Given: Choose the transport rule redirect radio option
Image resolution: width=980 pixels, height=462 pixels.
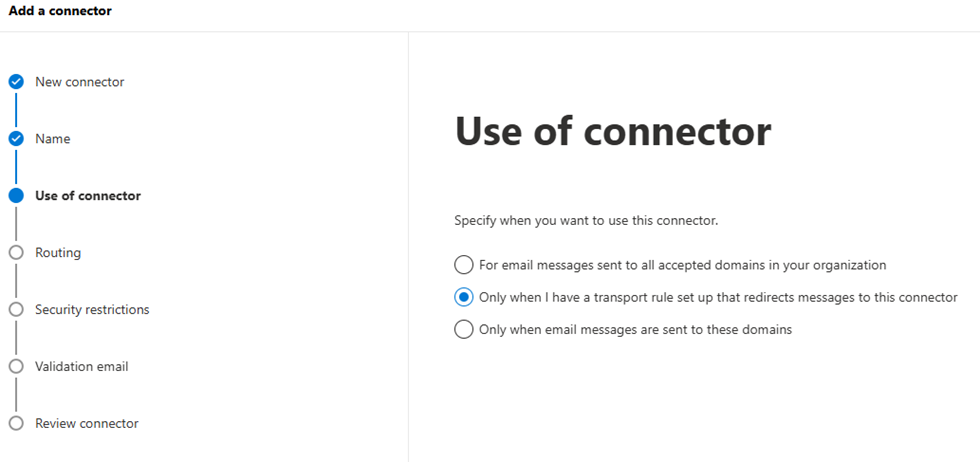Looking at the screenshot, I should click(x=464, y=297).
